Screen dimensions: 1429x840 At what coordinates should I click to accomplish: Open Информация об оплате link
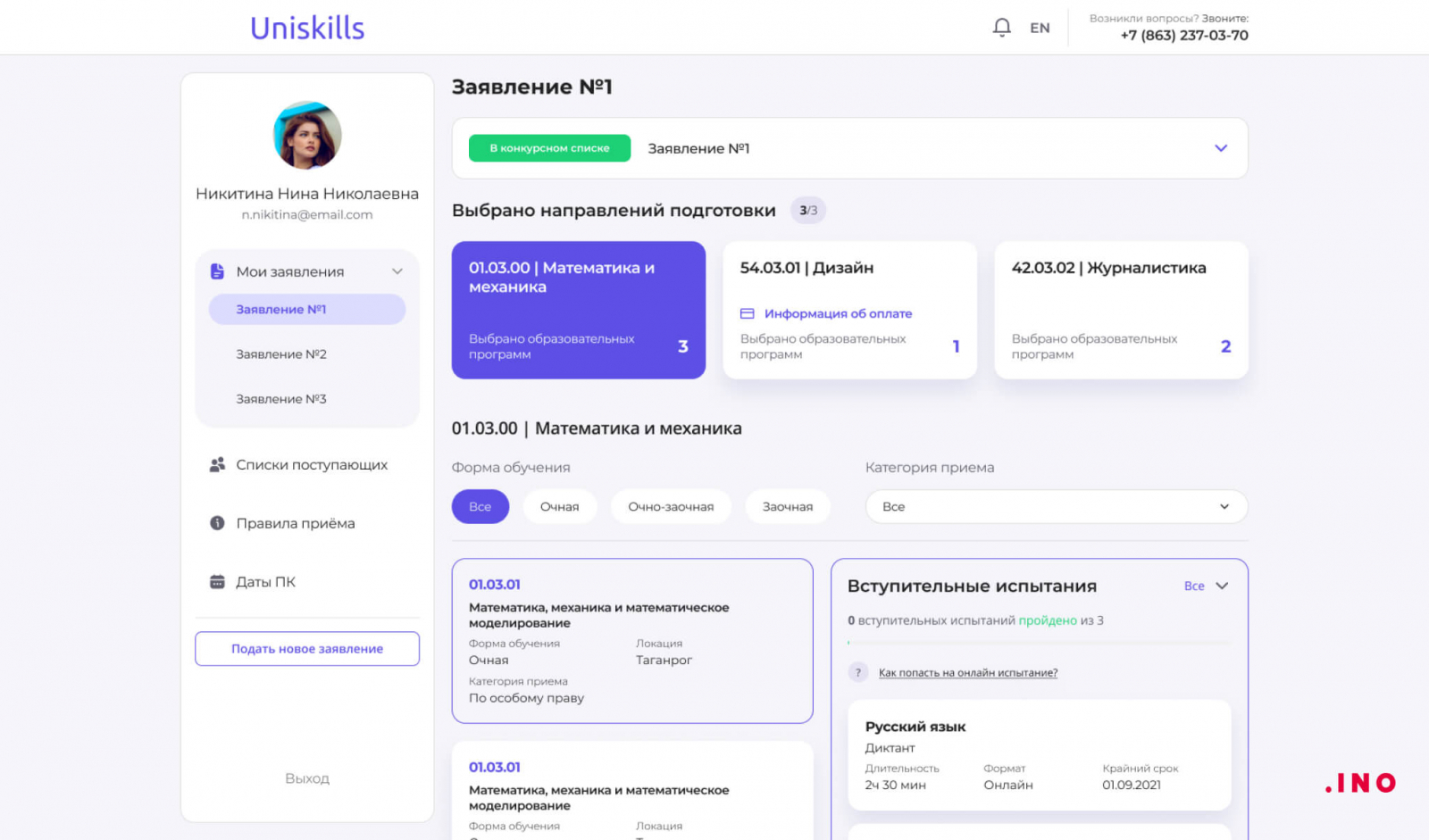coord(838,313)
